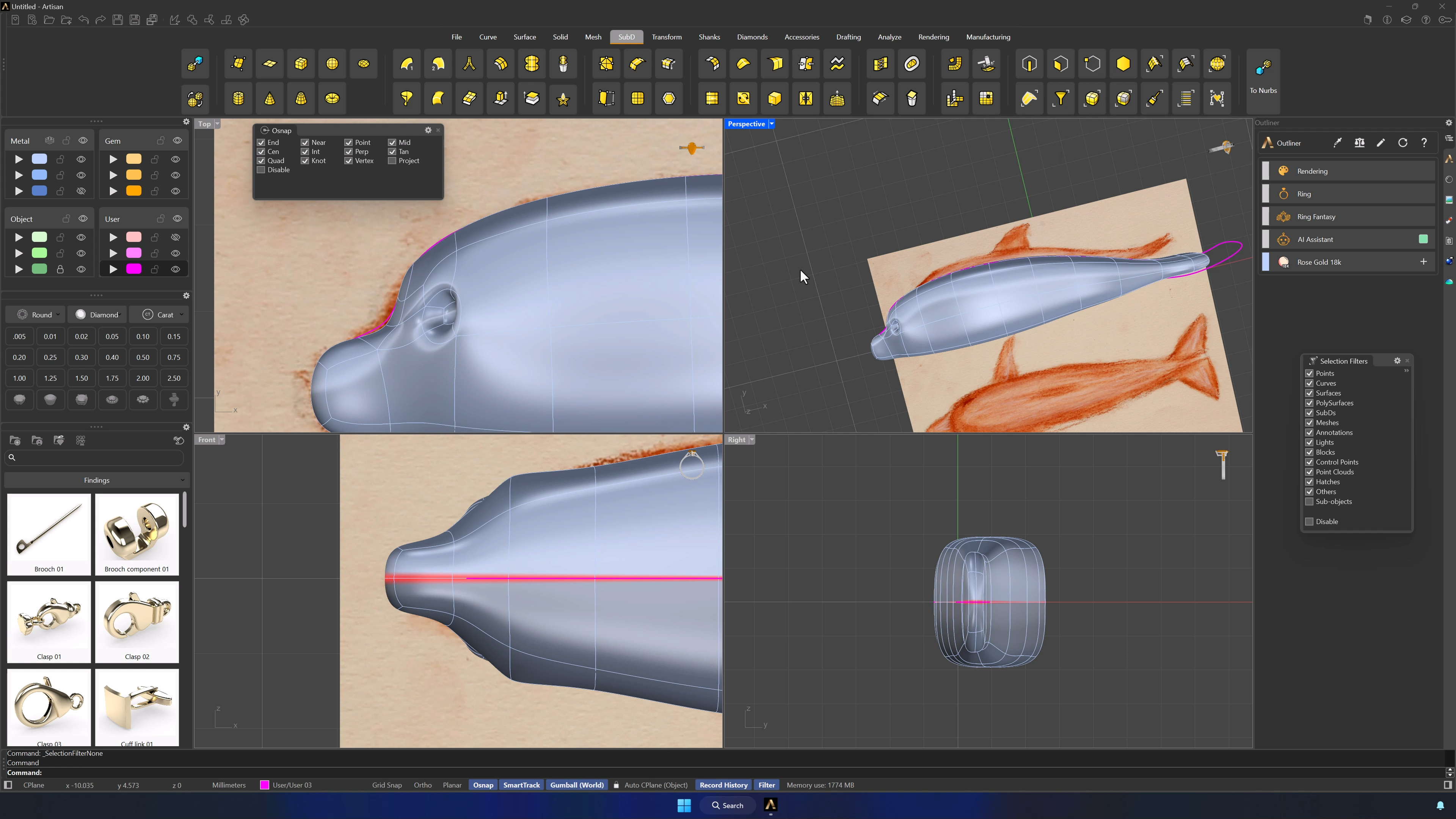Toggle visibility of the Metal layer group
Screen dimensions: 1456x819
click(x=83, y=141)
